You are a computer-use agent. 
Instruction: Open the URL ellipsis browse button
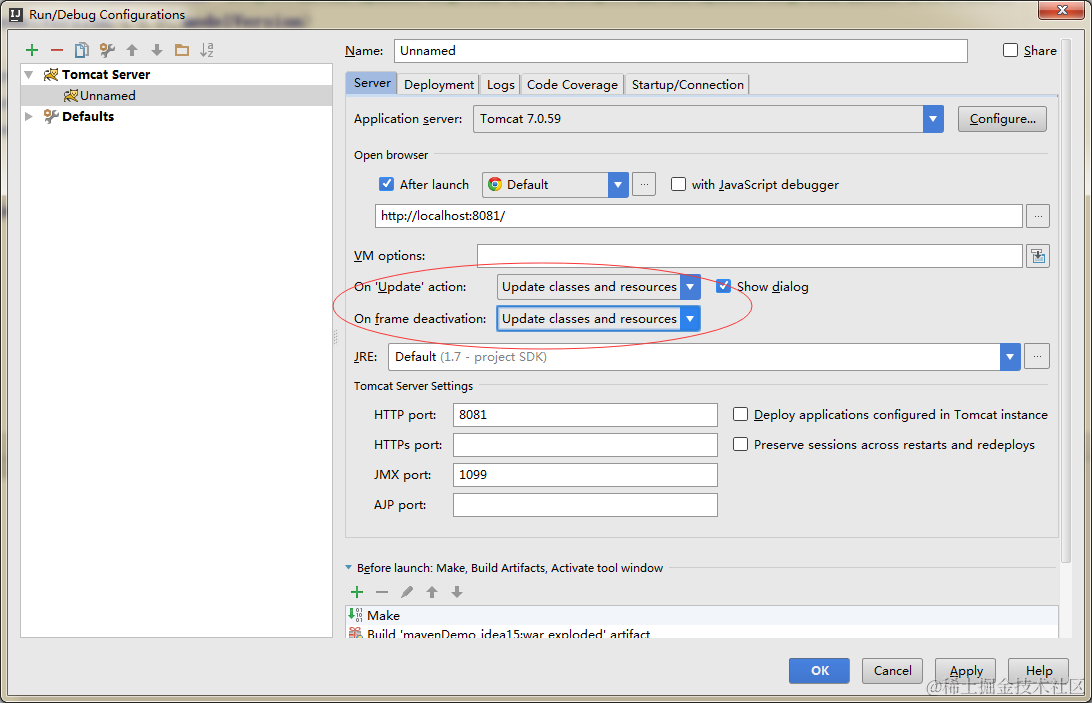point(1038,216)
